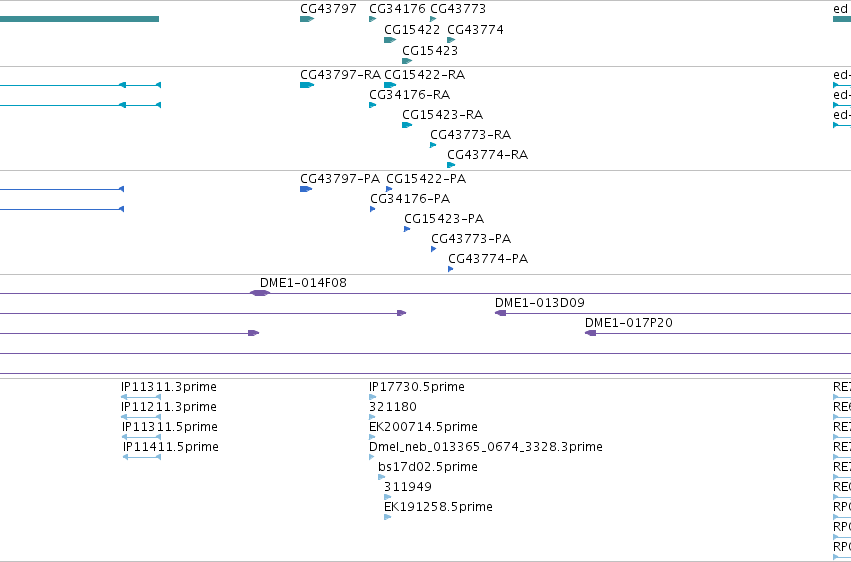The width and height of the screenshot is (851, 562).
Task: Click cDNA label IP11311.3prime
Action: coord(169,387)
